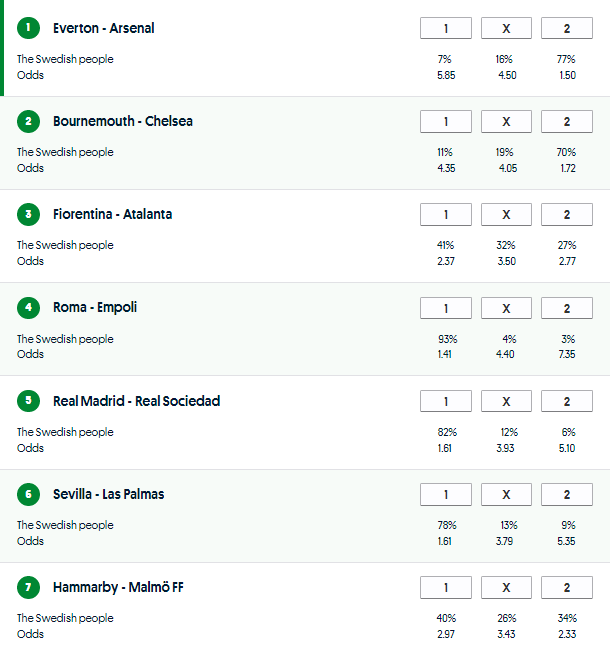The height and width of the screenshot is (654, 610).
Task: Choose 1 for Bournemouth - Chelsea match
Action: pyautogui.click(x=446, y=121)
